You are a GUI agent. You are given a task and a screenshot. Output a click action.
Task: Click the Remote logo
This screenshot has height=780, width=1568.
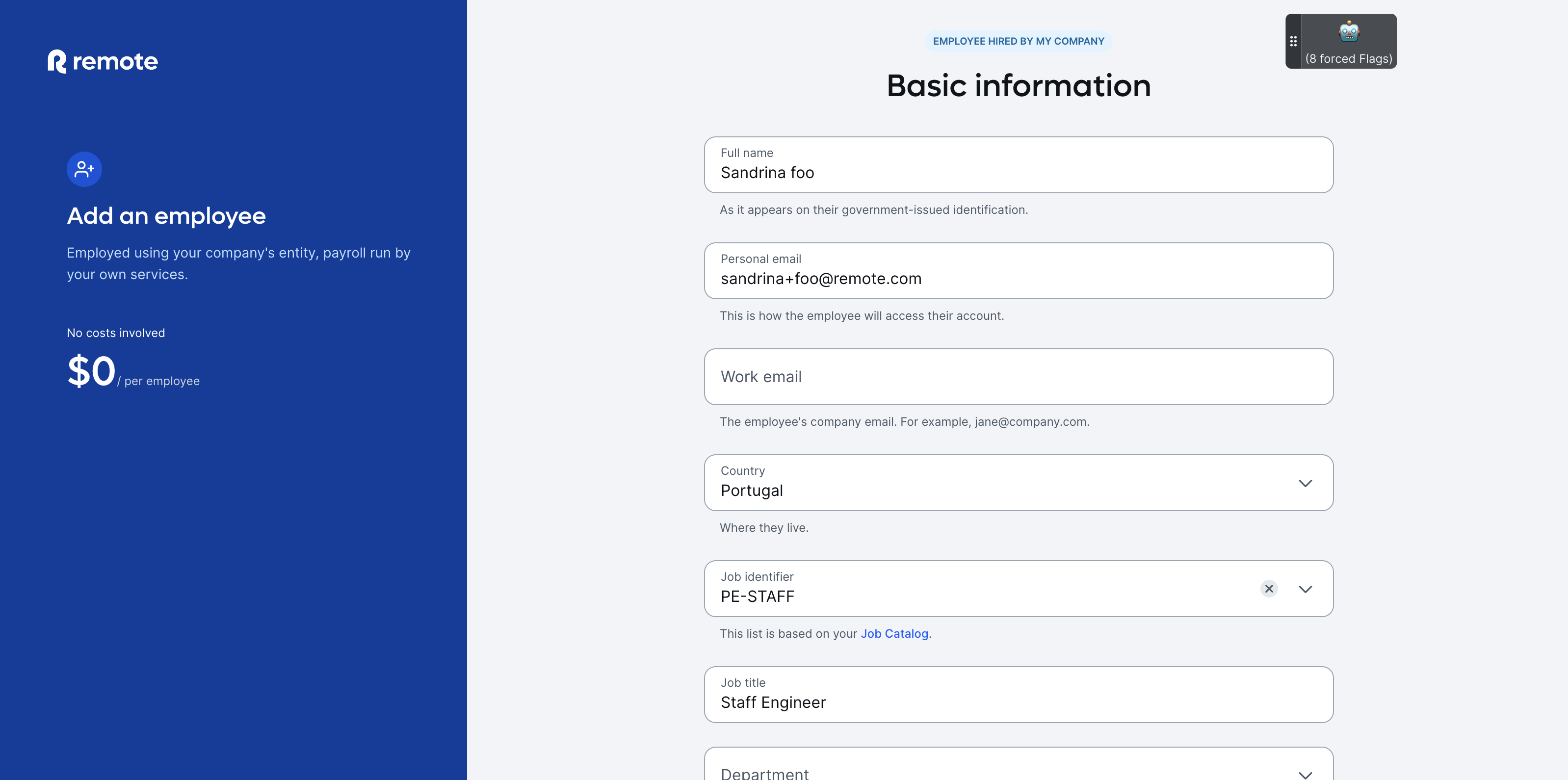(x=102, y=61)
